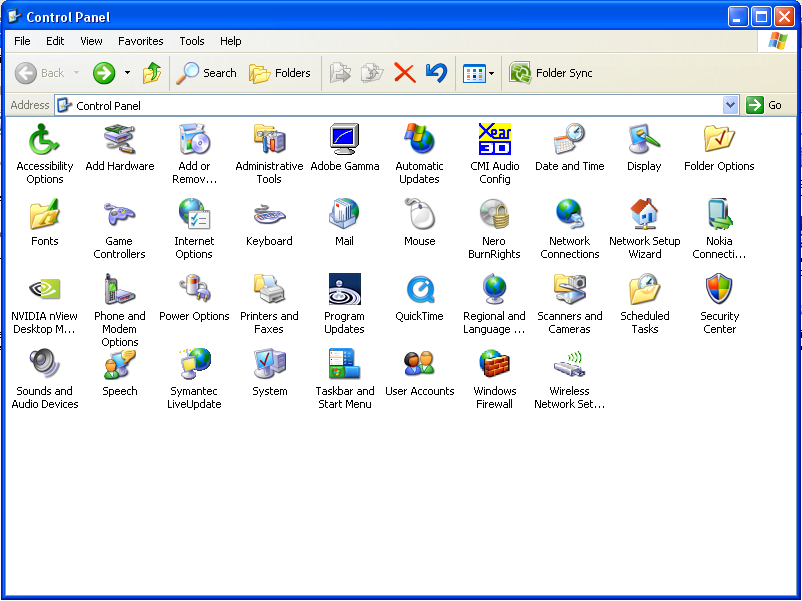Open Scanners and Cameras
802x601 pixels.
[569, 290]
